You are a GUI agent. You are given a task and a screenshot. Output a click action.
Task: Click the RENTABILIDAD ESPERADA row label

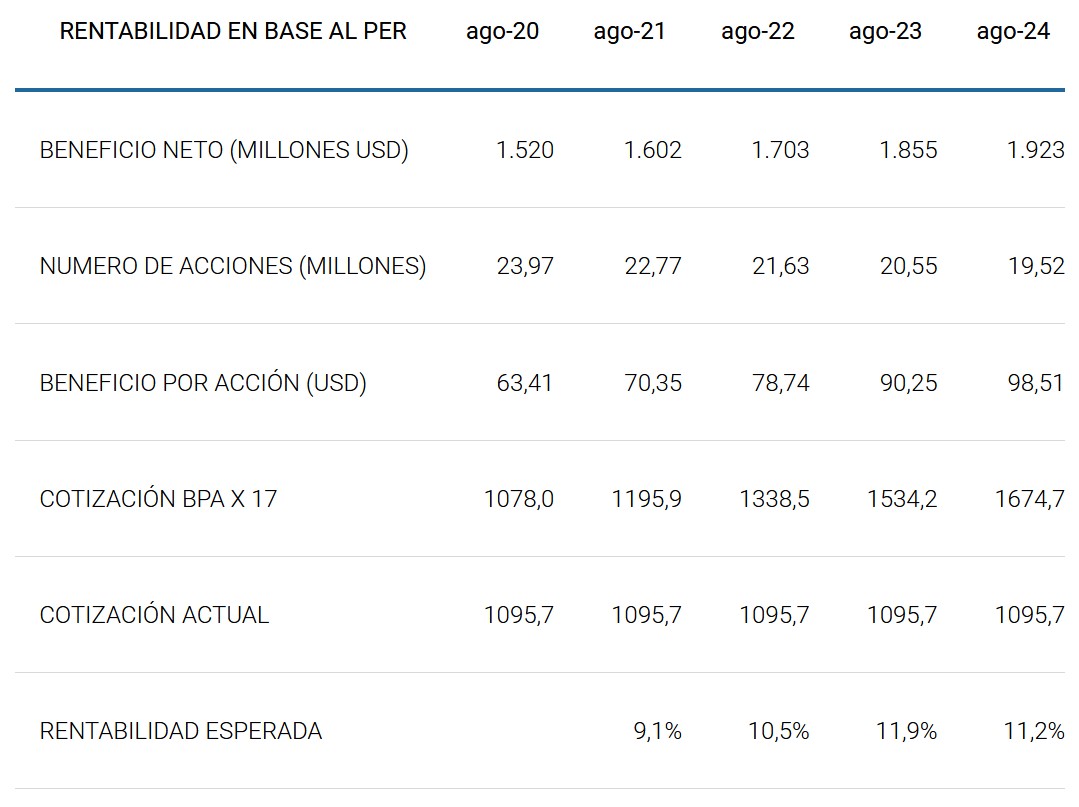click(x=181, y=732)
